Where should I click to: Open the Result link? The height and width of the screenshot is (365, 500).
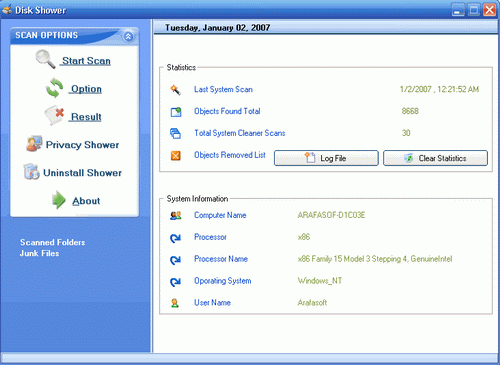point(86,117)
